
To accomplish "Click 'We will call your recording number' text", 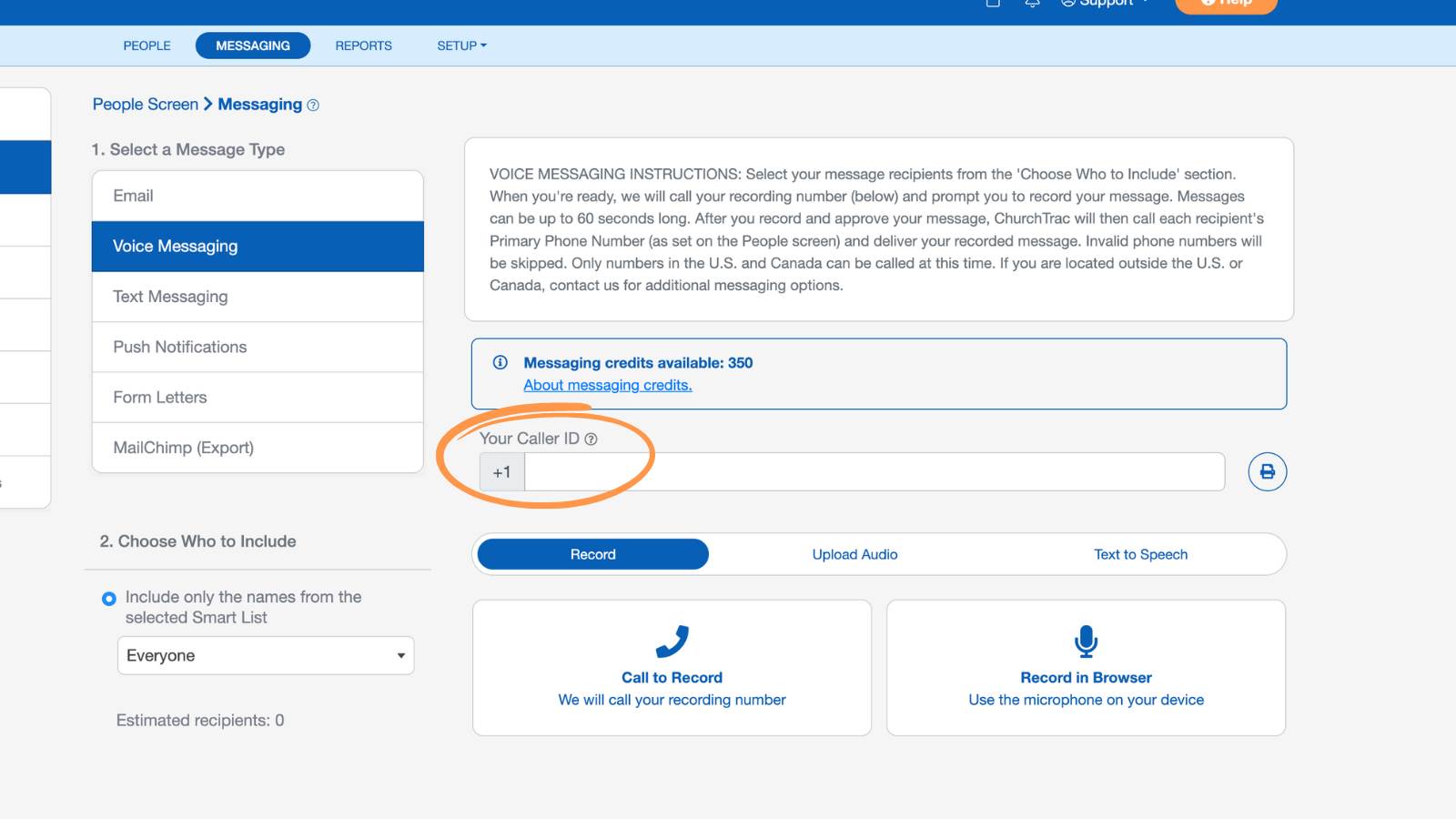I will click(672, 700).
